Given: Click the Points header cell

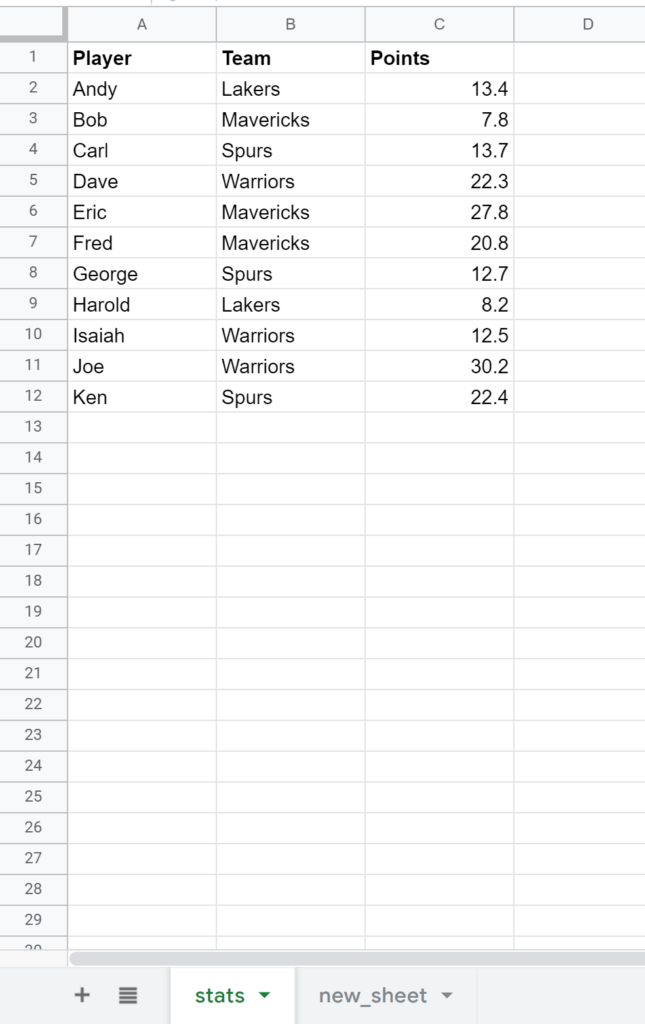Looking at the screenshot, I should (x=438, y=58).
